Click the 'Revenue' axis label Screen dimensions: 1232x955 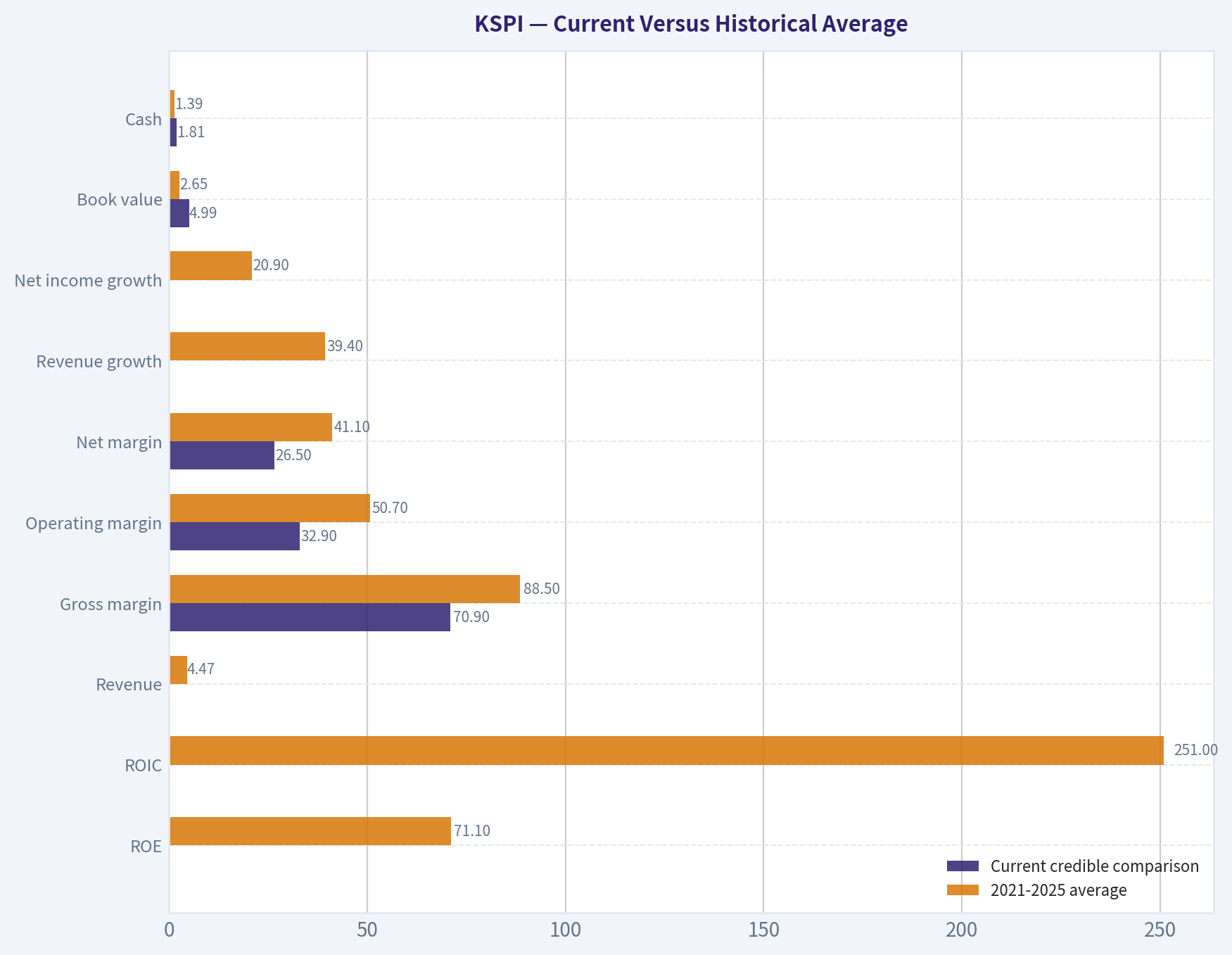129,685
